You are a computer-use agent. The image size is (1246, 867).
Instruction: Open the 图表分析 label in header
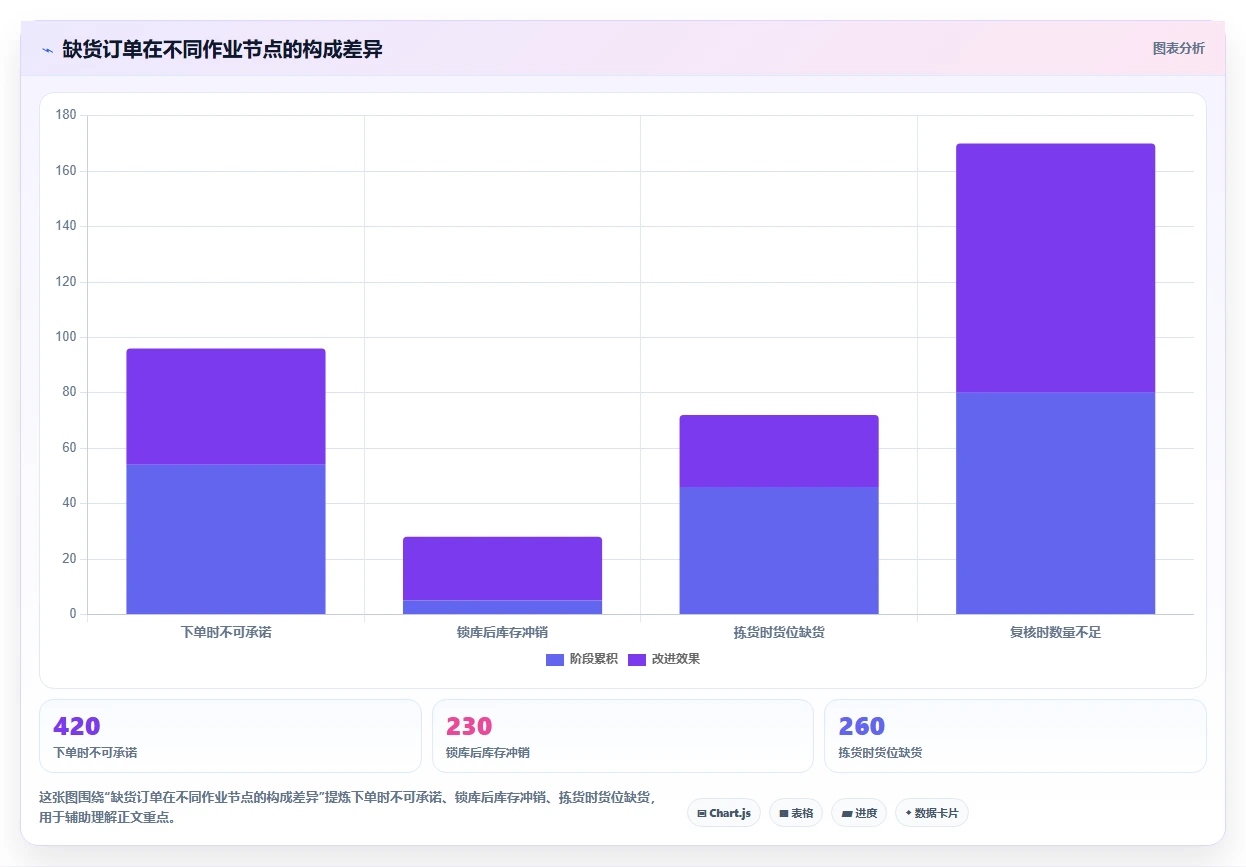[x=1179, y=48]
